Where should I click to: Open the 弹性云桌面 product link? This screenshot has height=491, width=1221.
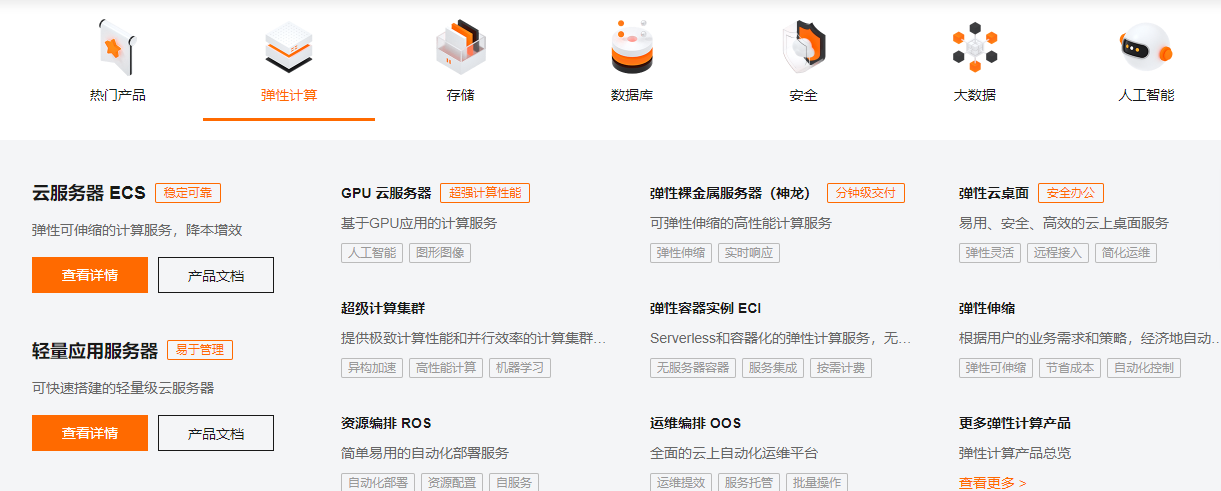(x=994, y=193)
